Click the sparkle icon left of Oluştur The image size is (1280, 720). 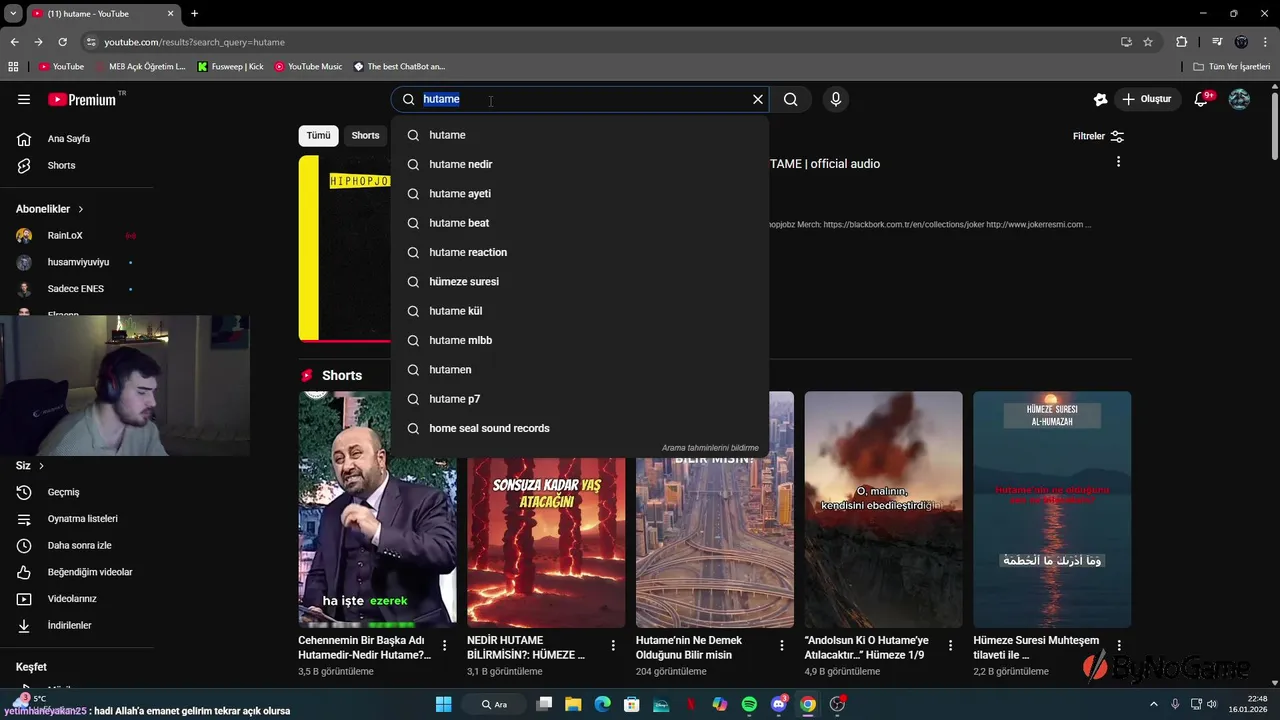coord(1100,99)
